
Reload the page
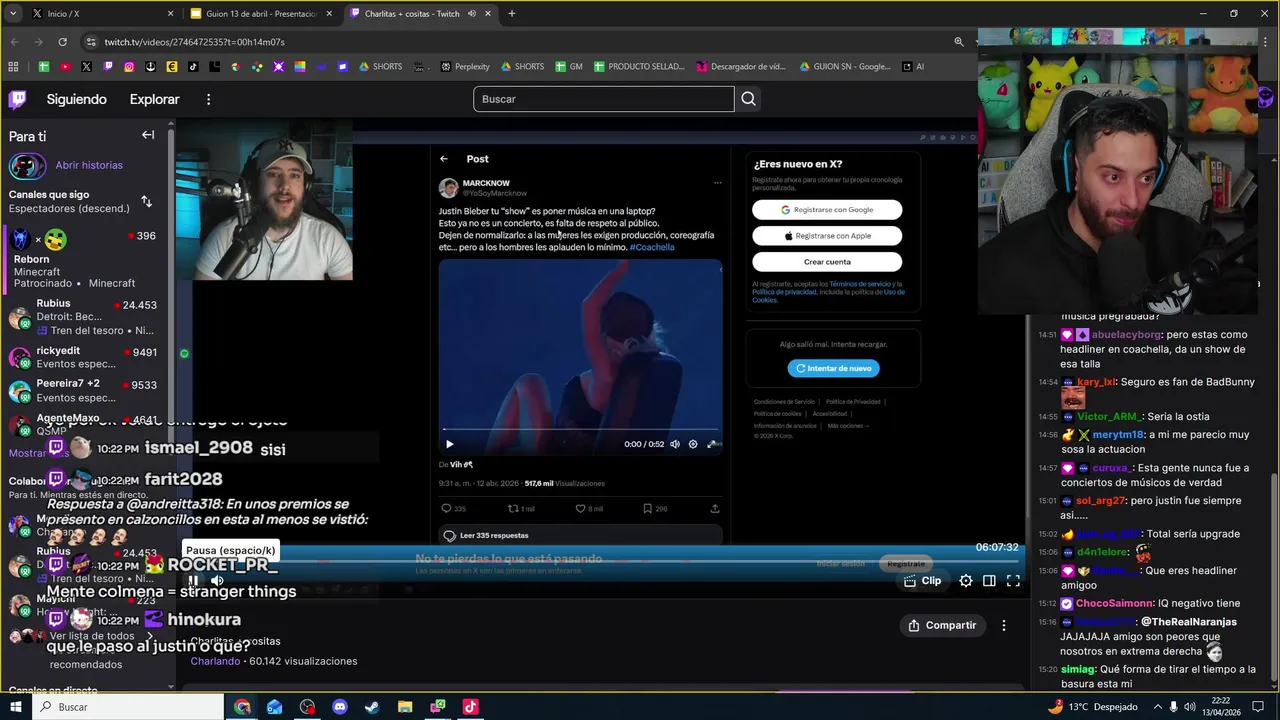[x=62, y=42]
